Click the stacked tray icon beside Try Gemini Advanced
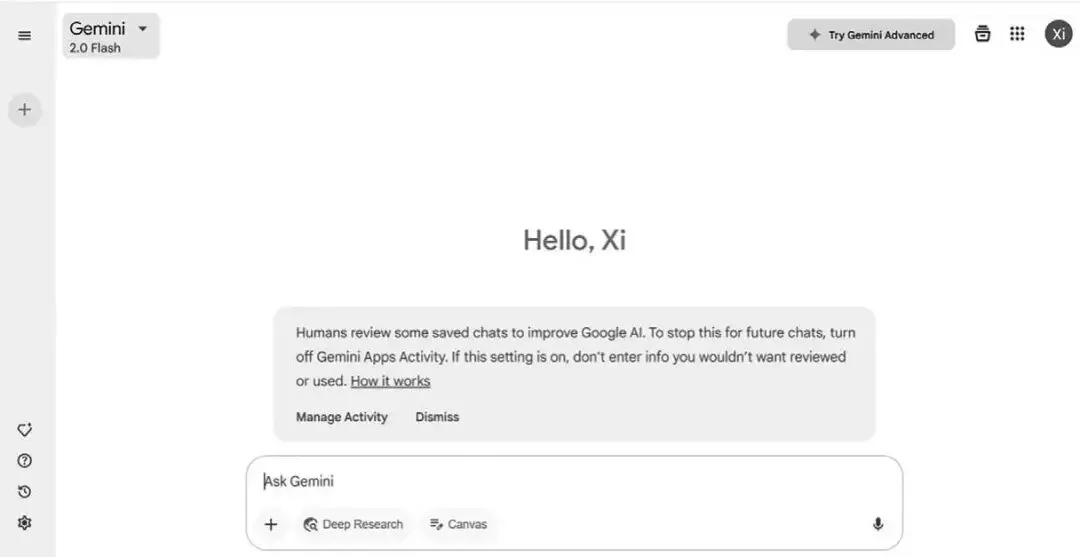The image size is (1080, 557). click(983, 34)
